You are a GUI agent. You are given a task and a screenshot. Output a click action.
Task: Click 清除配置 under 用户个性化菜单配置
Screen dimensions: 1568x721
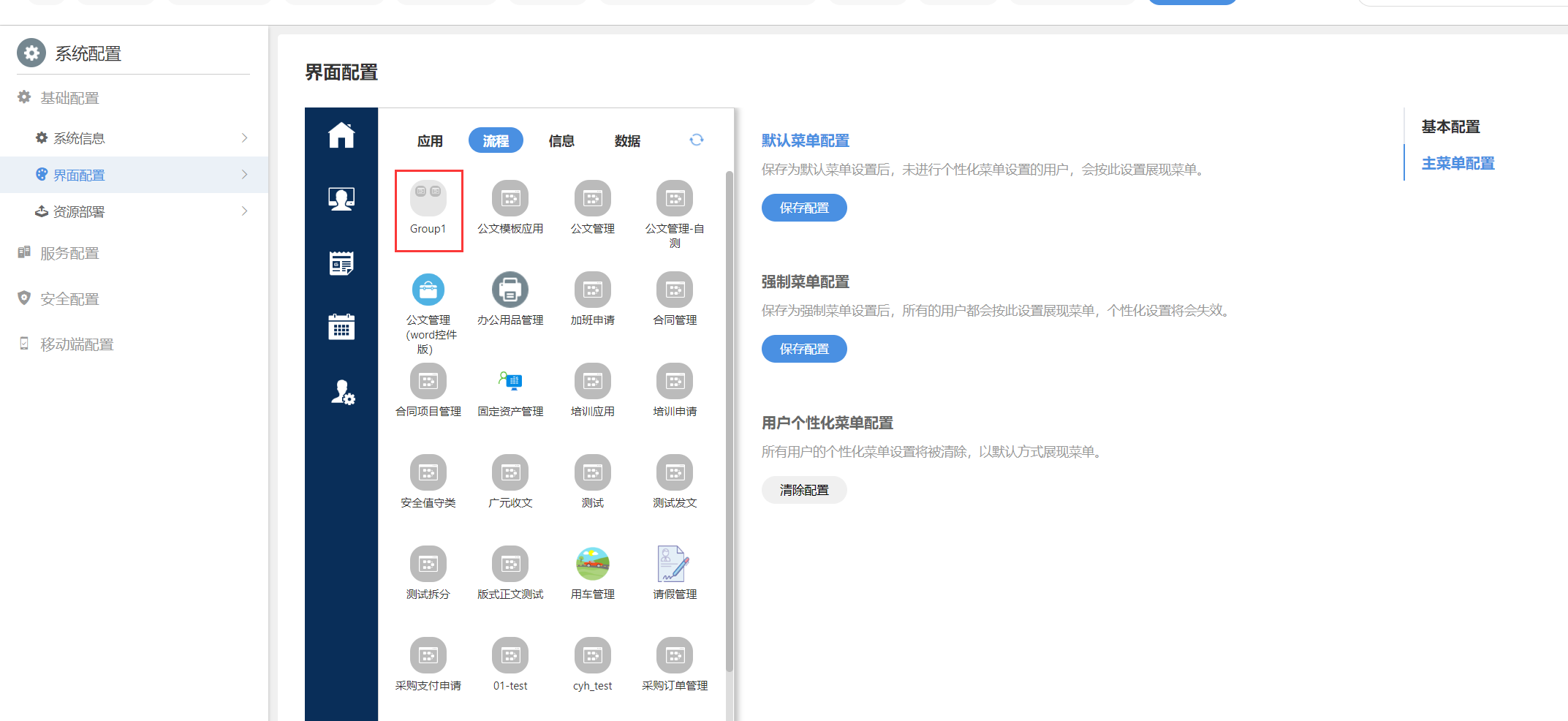click(x=803, y=490)
